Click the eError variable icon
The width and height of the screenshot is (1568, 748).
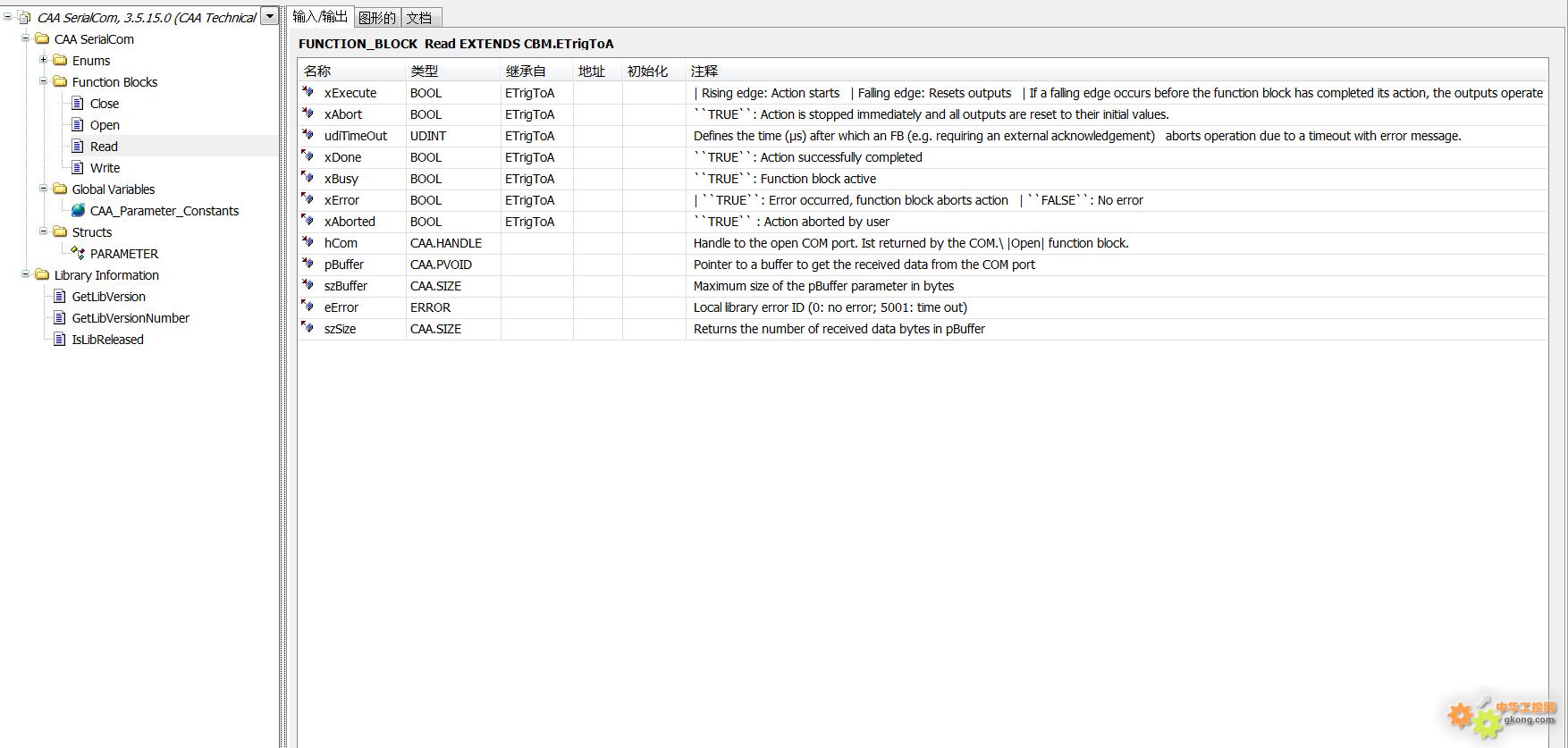pyautogui.click(x=308, y=307)
